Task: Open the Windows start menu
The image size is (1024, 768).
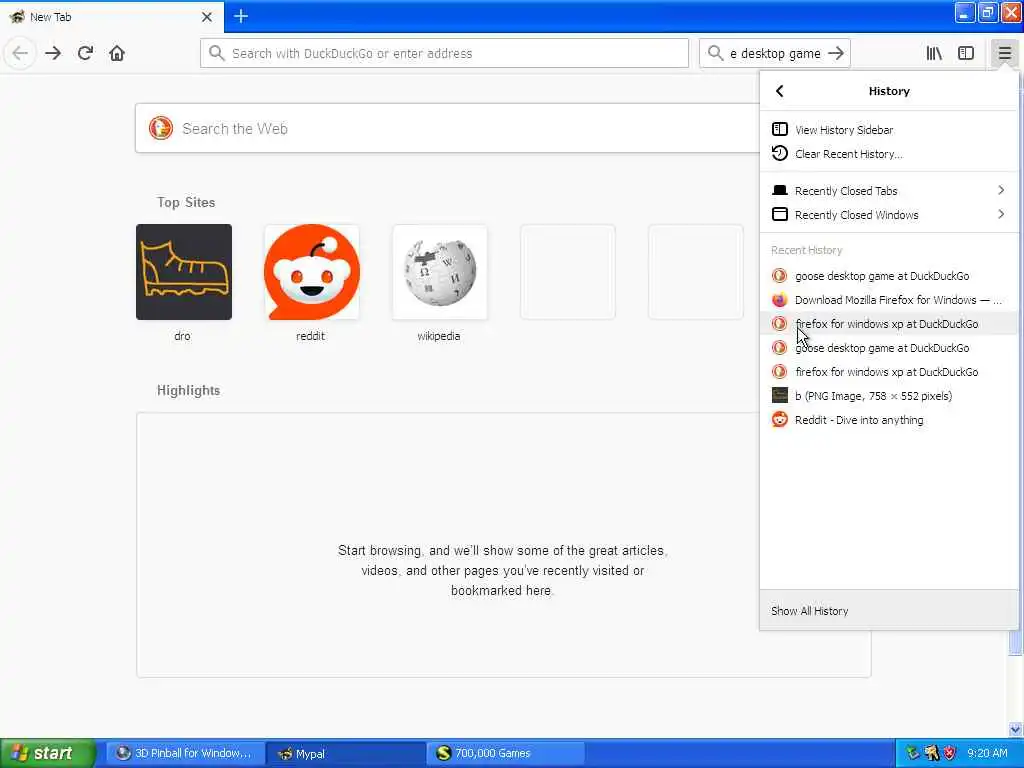Action: coord(48,753)
